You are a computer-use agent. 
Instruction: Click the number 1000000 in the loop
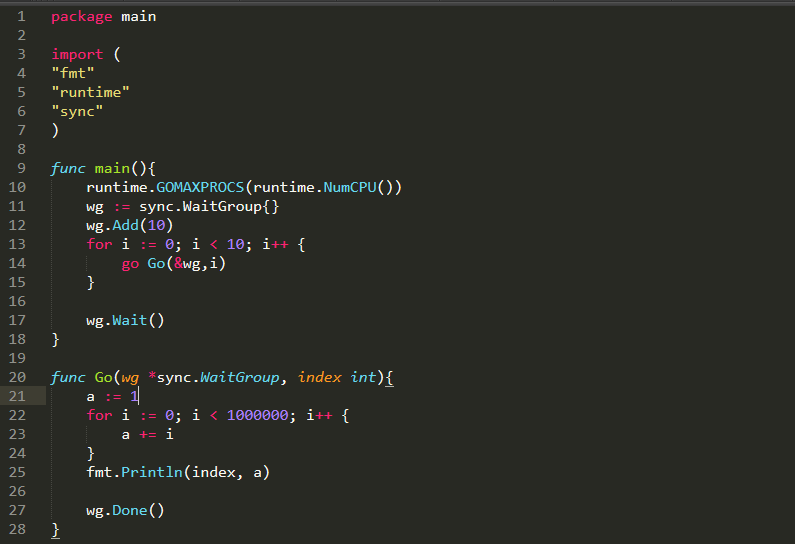coord(258,415)
